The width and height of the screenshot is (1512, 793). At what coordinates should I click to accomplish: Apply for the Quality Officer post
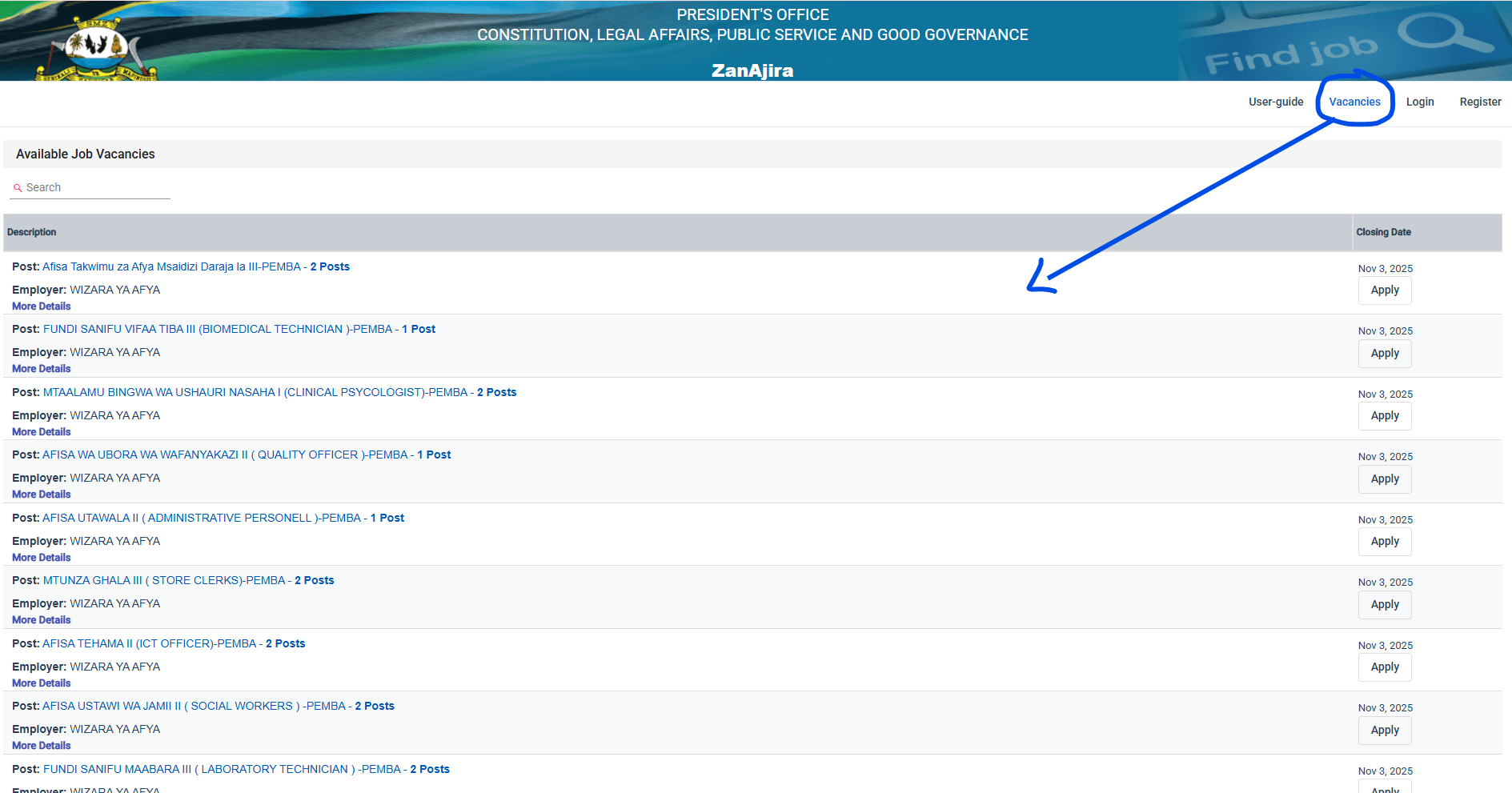1384,479
